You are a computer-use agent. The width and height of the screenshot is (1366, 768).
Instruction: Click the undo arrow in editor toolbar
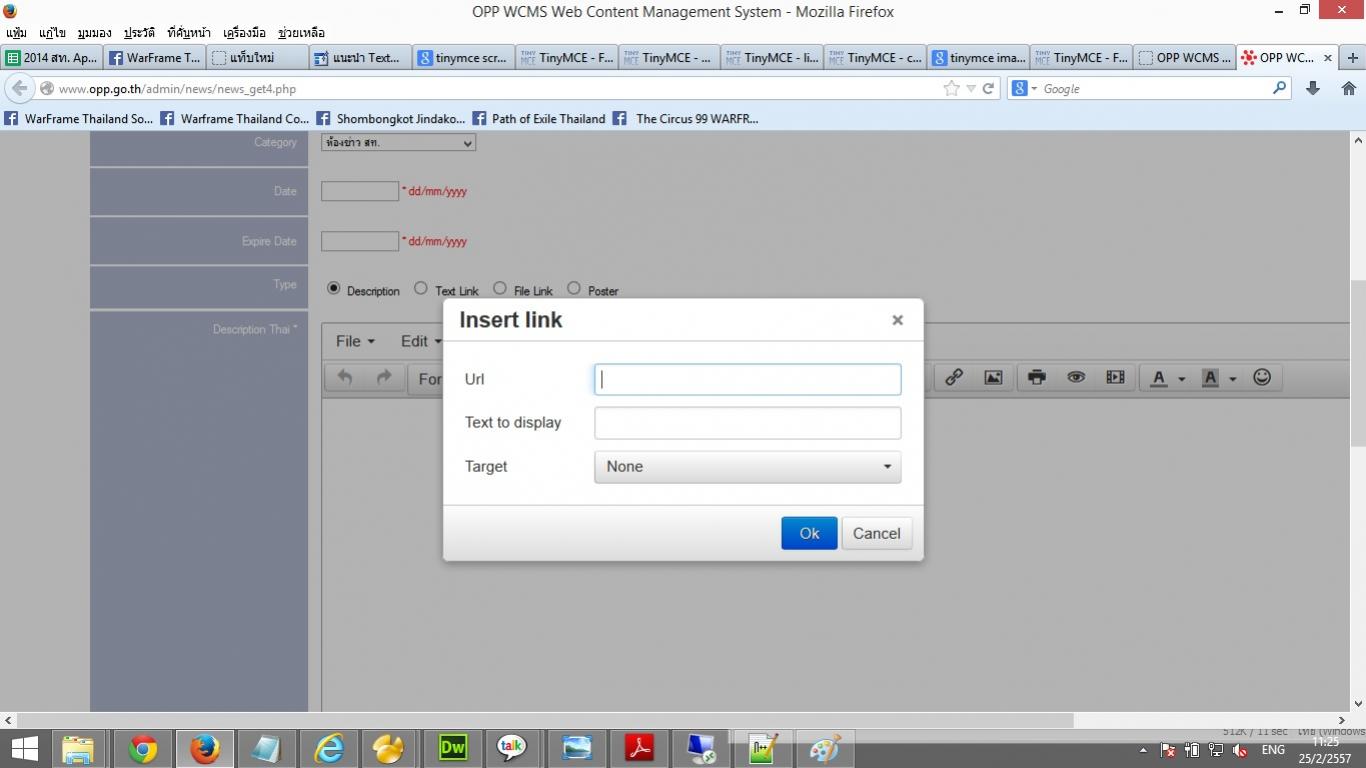(345, 377)
